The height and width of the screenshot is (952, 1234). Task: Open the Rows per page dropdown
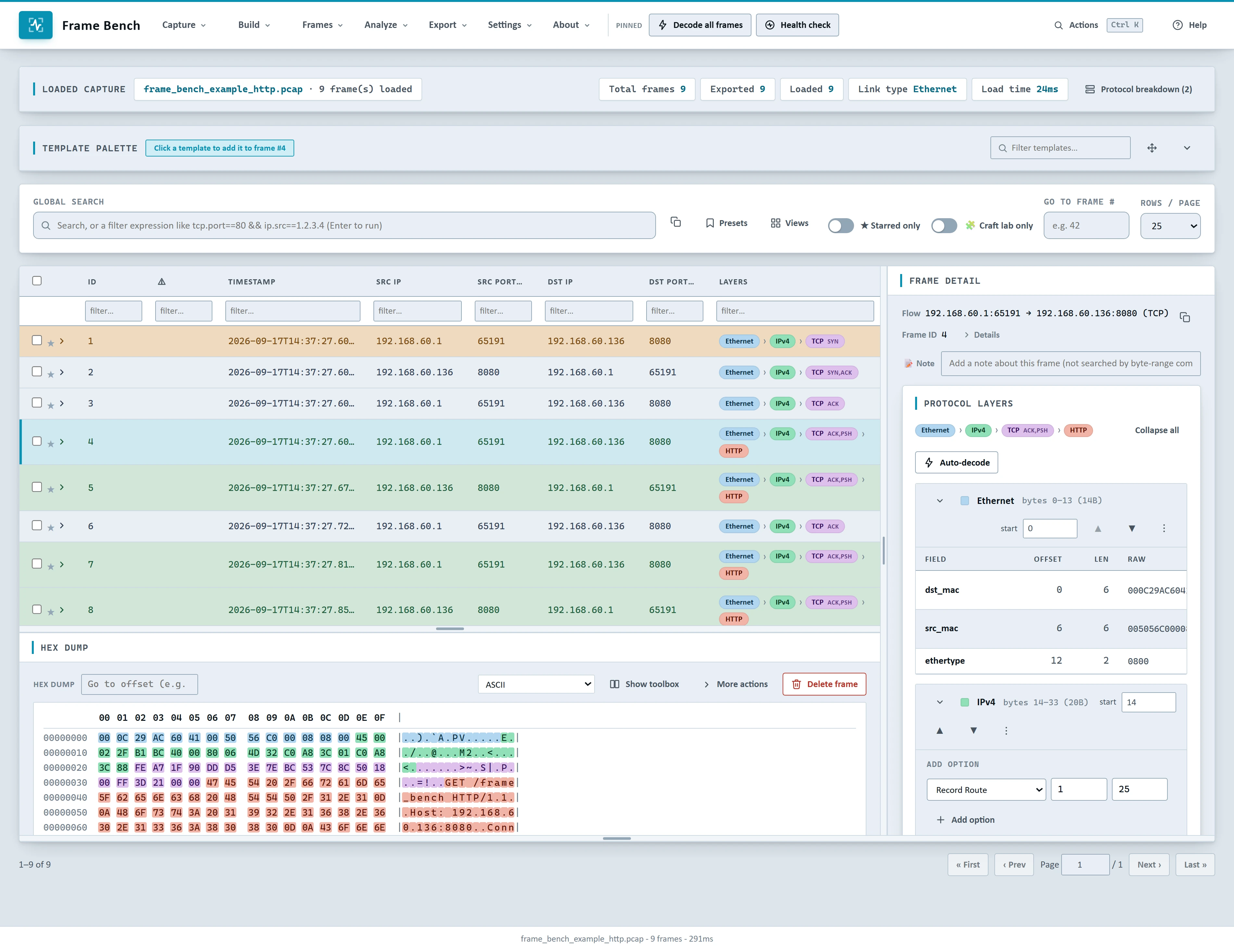pos(1170,225)
